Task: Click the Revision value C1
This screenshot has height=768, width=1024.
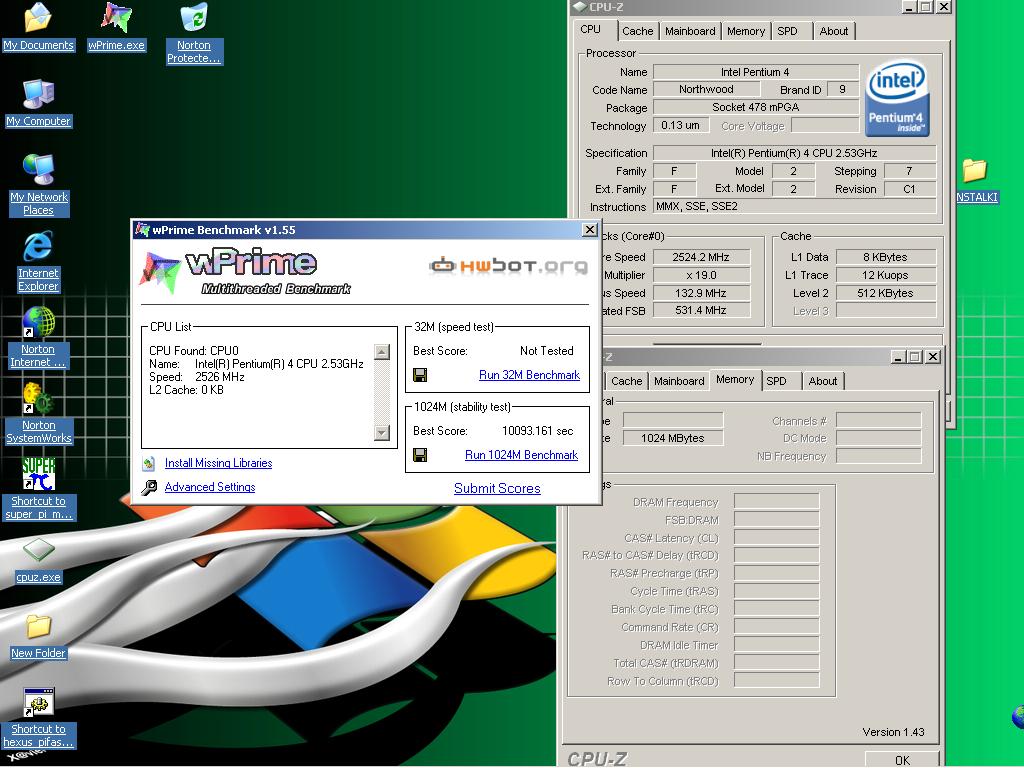Action: click(x=910, y=189)
